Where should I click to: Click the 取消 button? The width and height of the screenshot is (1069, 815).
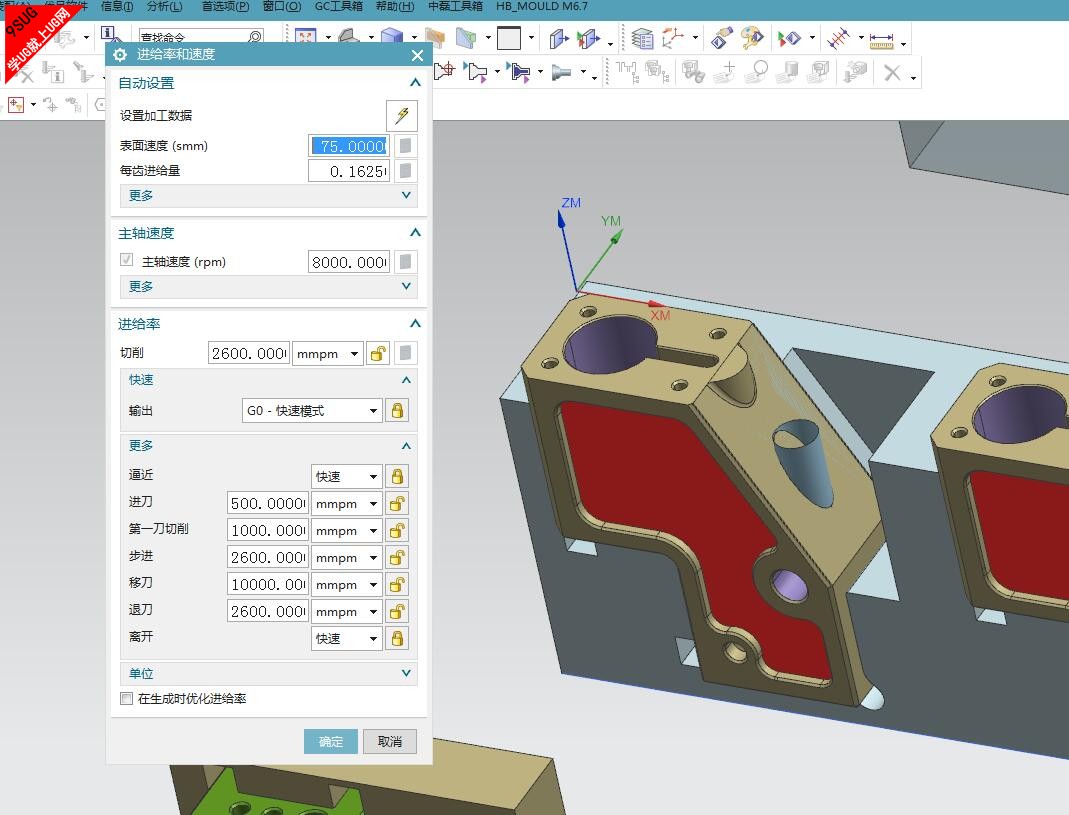[x=389, y=741]
